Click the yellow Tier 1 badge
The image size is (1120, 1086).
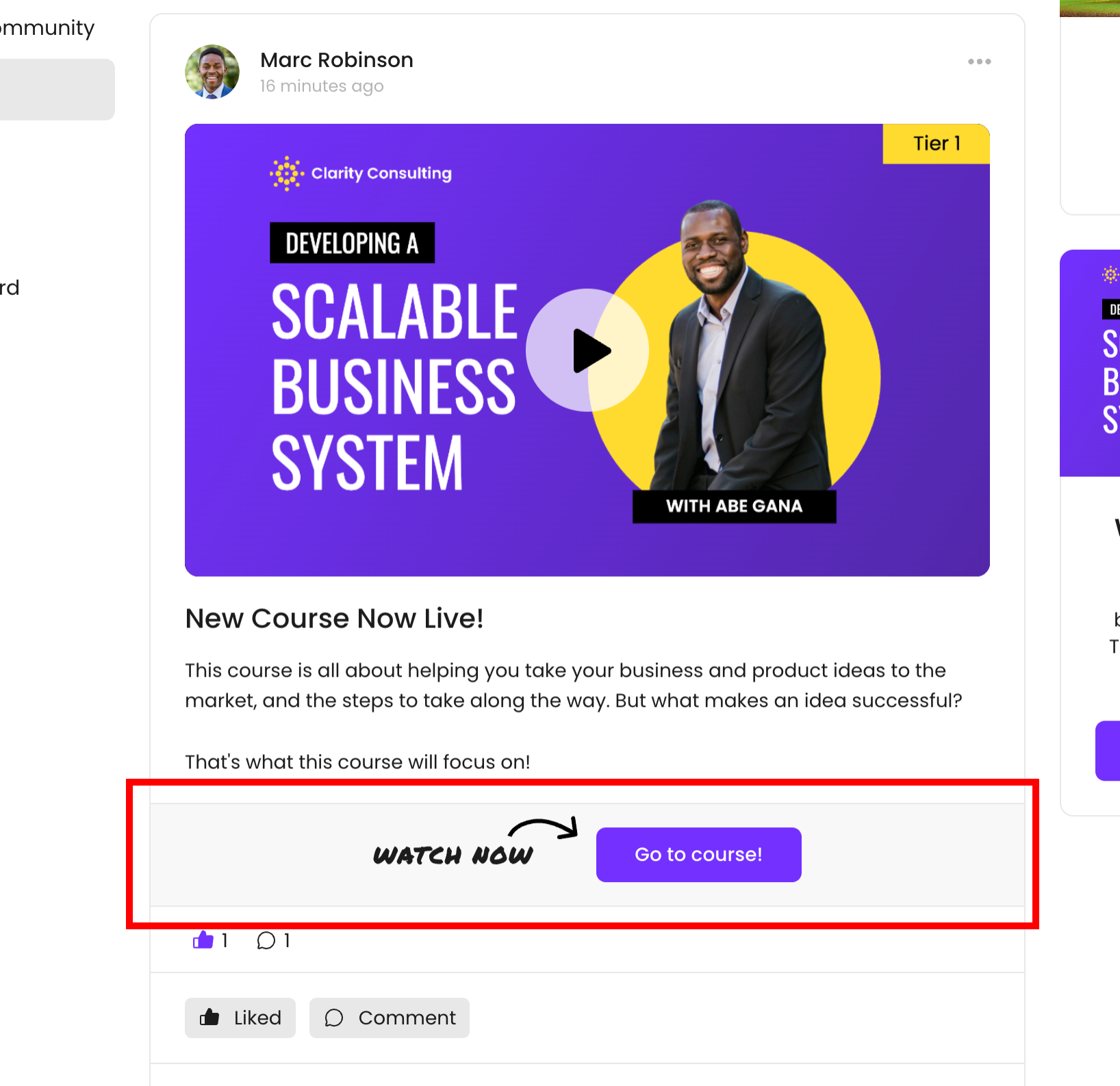coord(936,144)
